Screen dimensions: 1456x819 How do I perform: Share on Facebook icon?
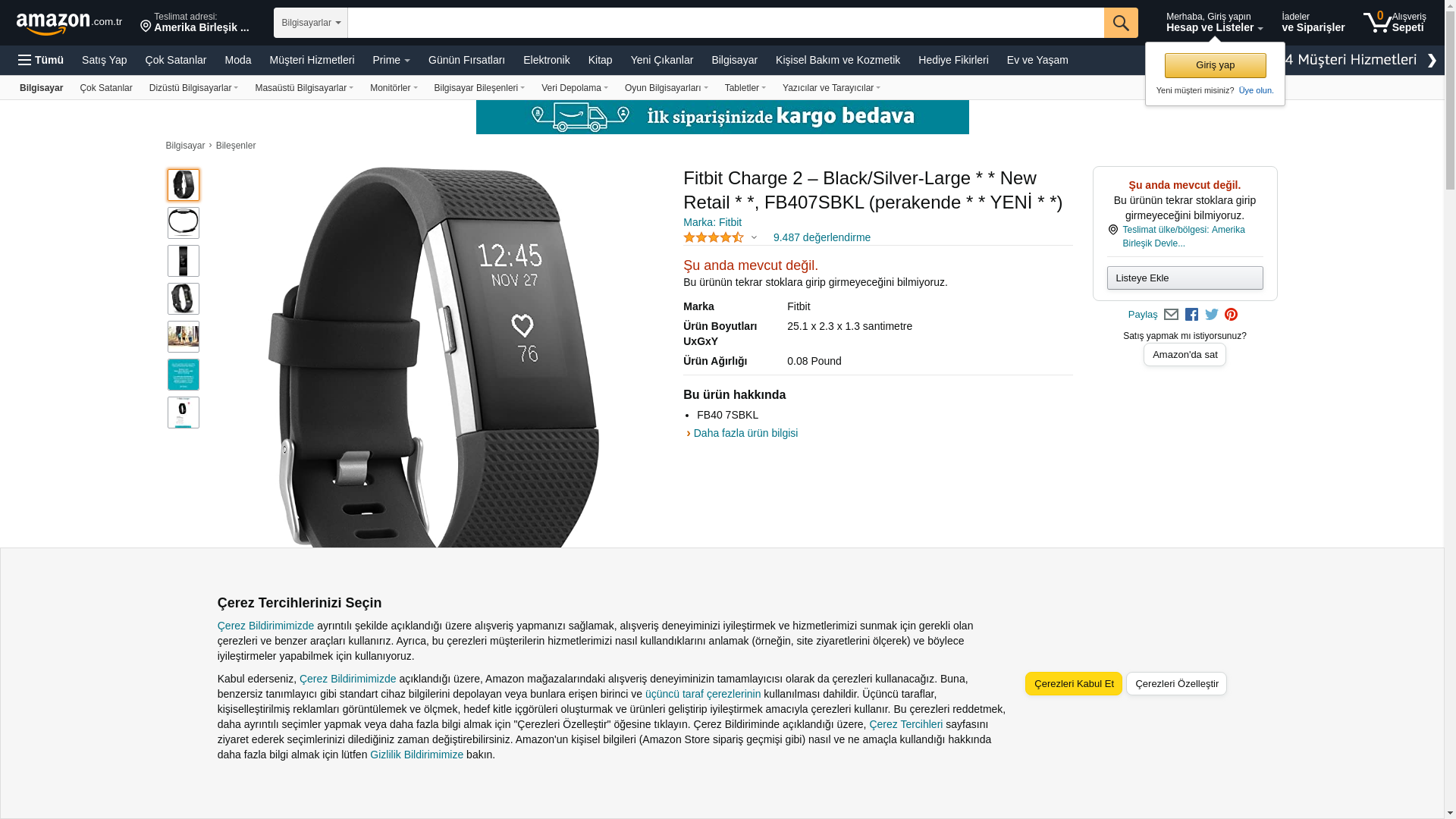pos(1191,315)
